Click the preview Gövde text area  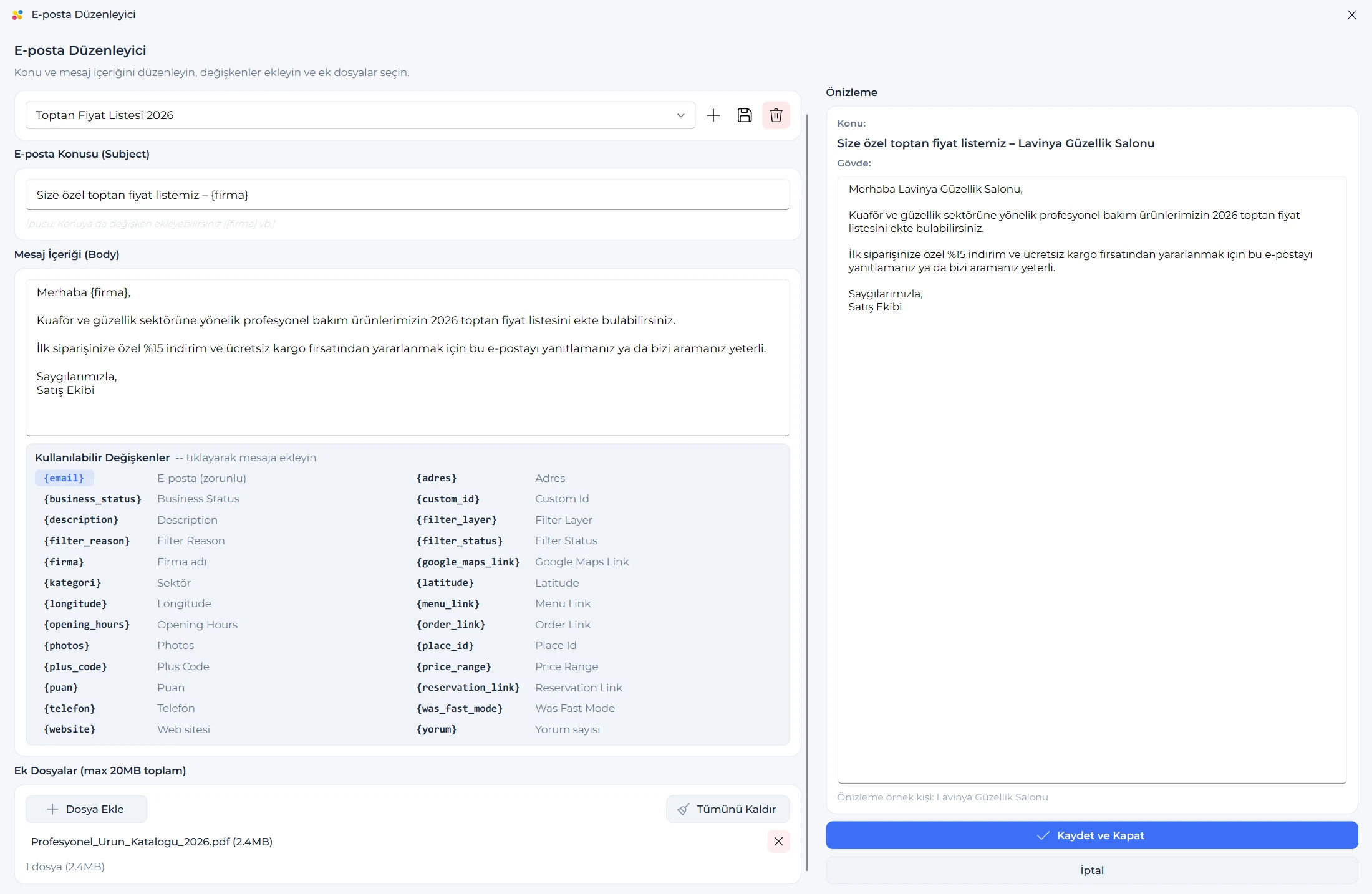point(1091,480)
